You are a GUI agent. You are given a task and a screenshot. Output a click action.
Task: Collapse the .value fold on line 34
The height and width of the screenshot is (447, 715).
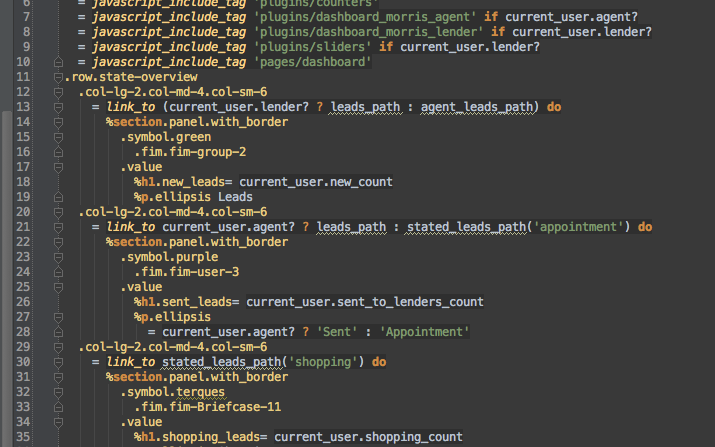[58, 422]
